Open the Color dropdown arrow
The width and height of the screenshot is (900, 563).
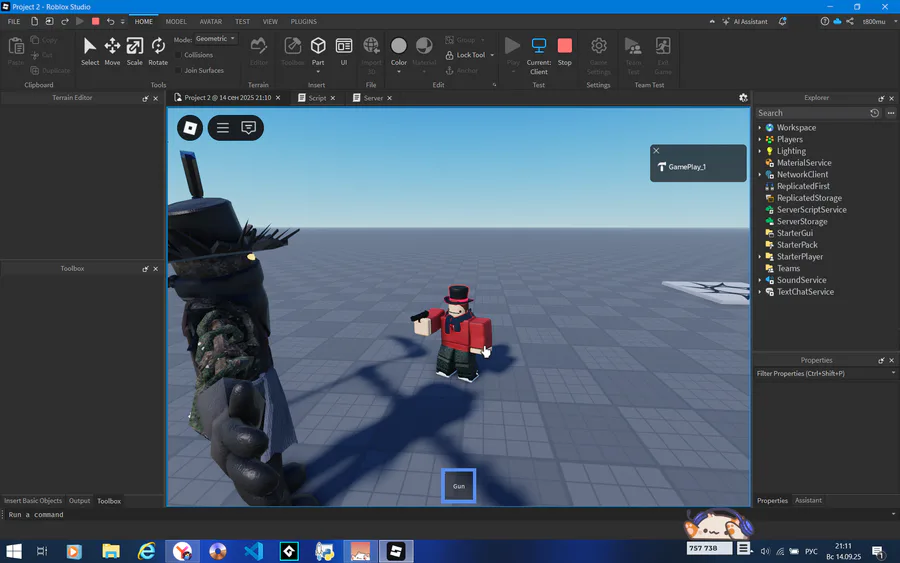pos(398,72)
